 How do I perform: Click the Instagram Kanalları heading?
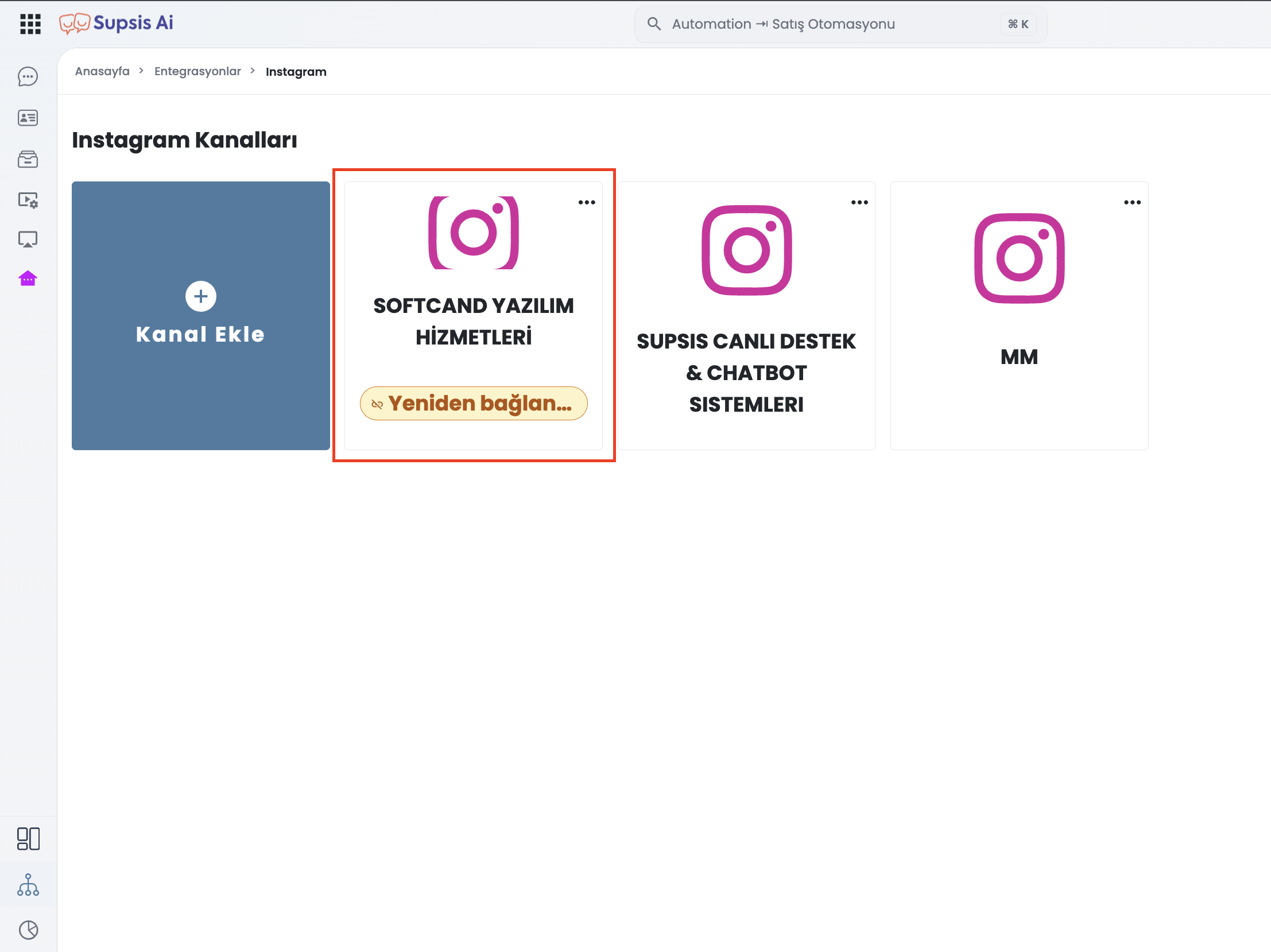coord(184,140)
